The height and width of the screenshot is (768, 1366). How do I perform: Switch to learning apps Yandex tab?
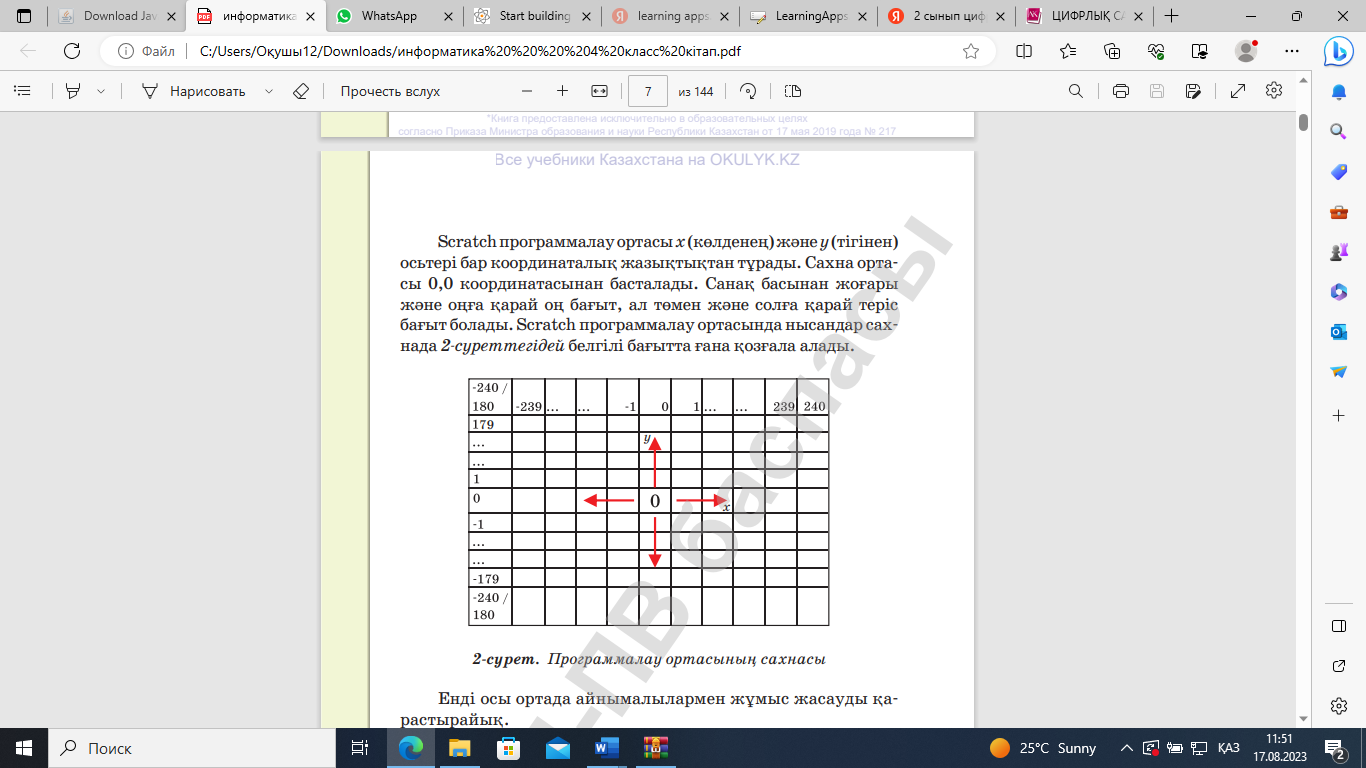(670, 16)
